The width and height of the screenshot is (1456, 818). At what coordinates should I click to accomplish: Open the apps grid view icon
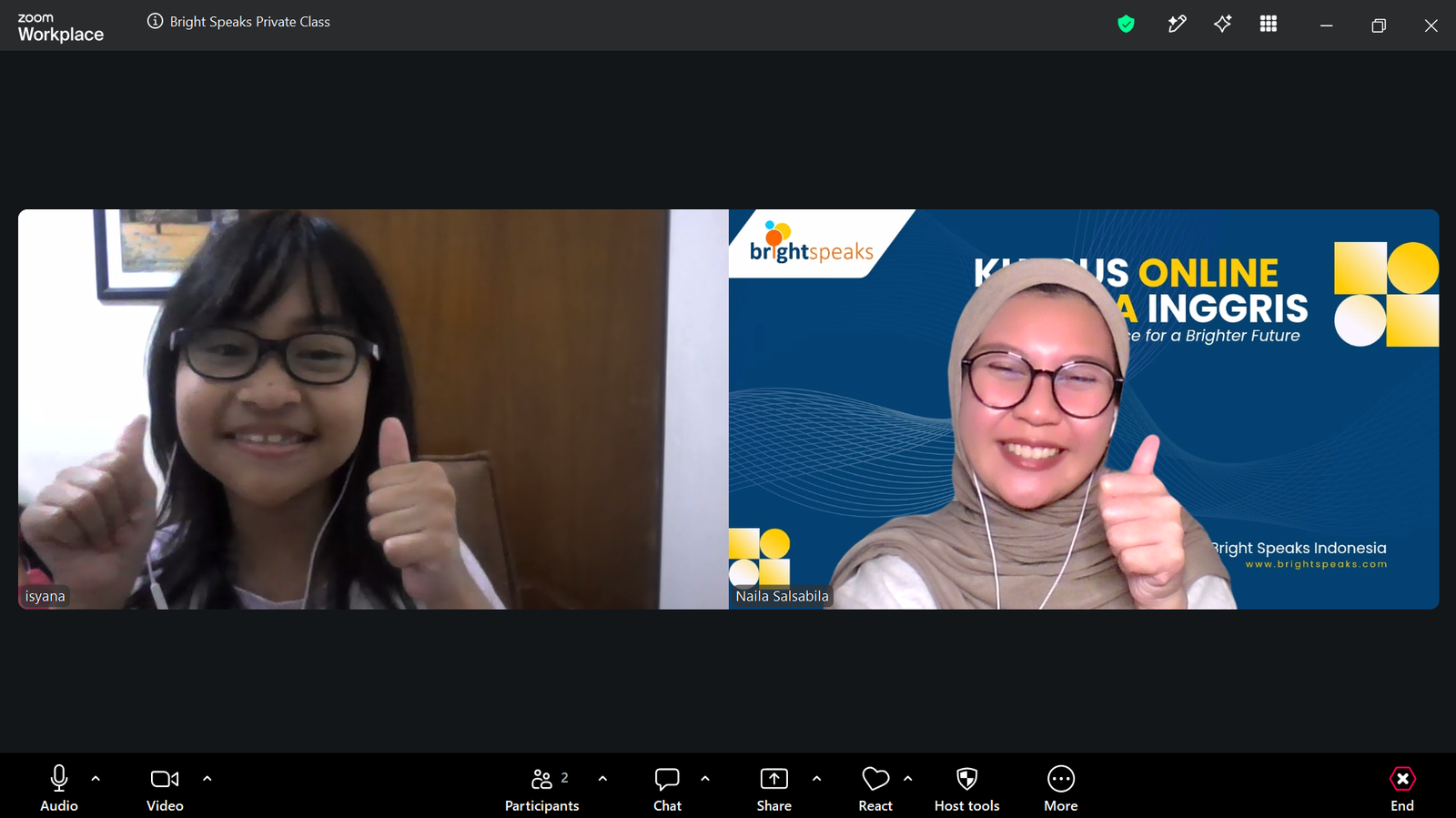pyautogui.click(x=1269, y=24)
